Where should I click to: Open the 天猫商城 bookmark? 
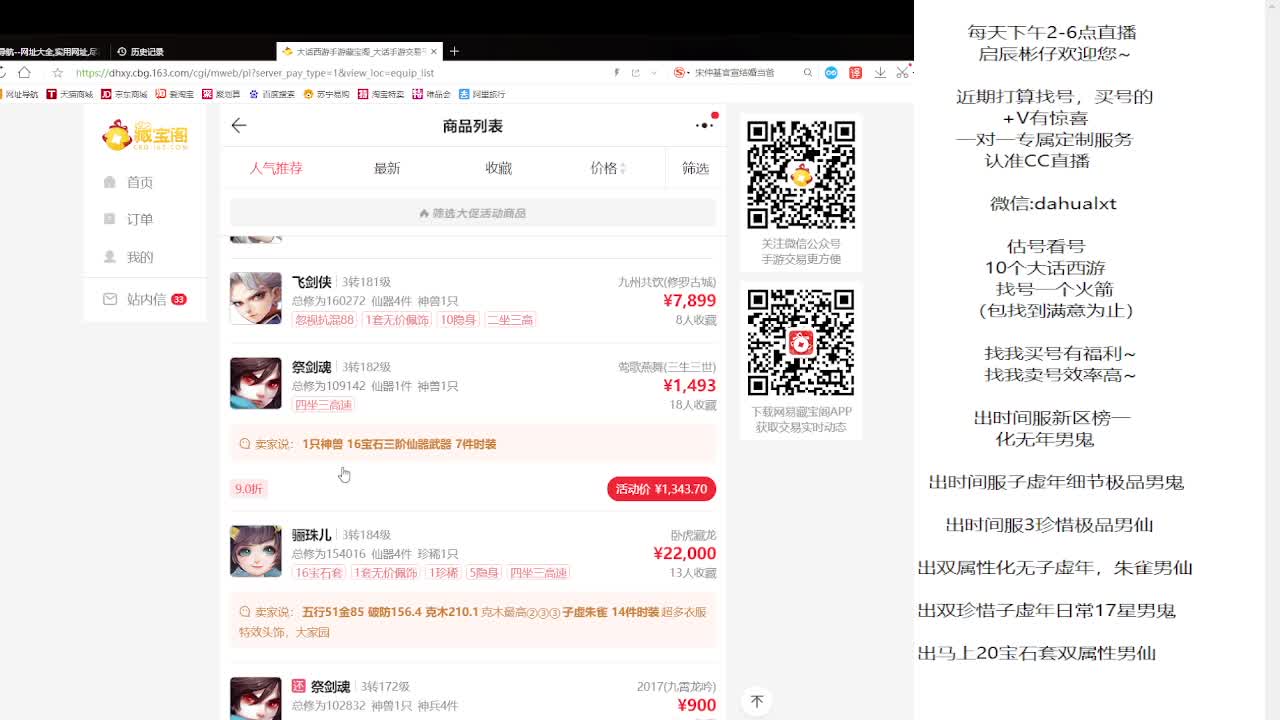pos(70,94)
